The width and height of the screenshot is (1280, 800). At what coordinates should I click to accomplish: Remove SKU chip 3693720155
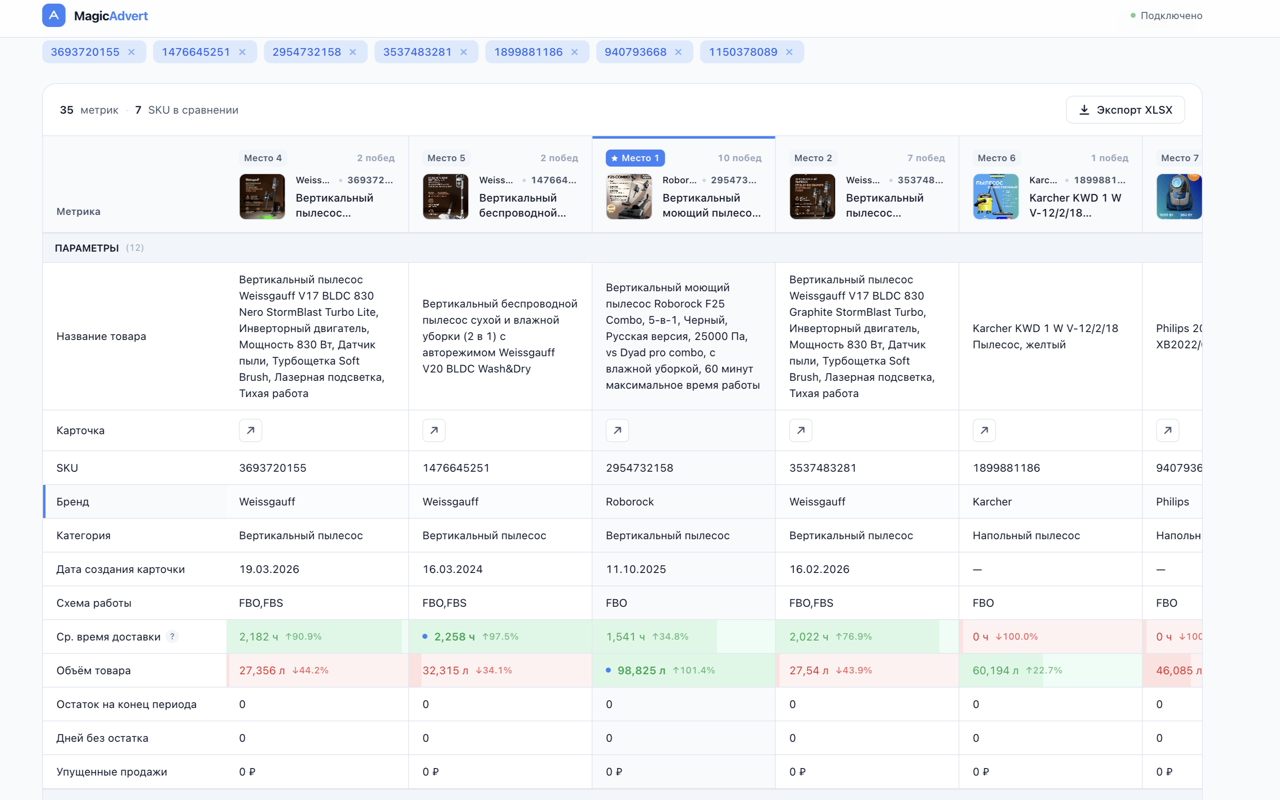[x=131, y=52]
